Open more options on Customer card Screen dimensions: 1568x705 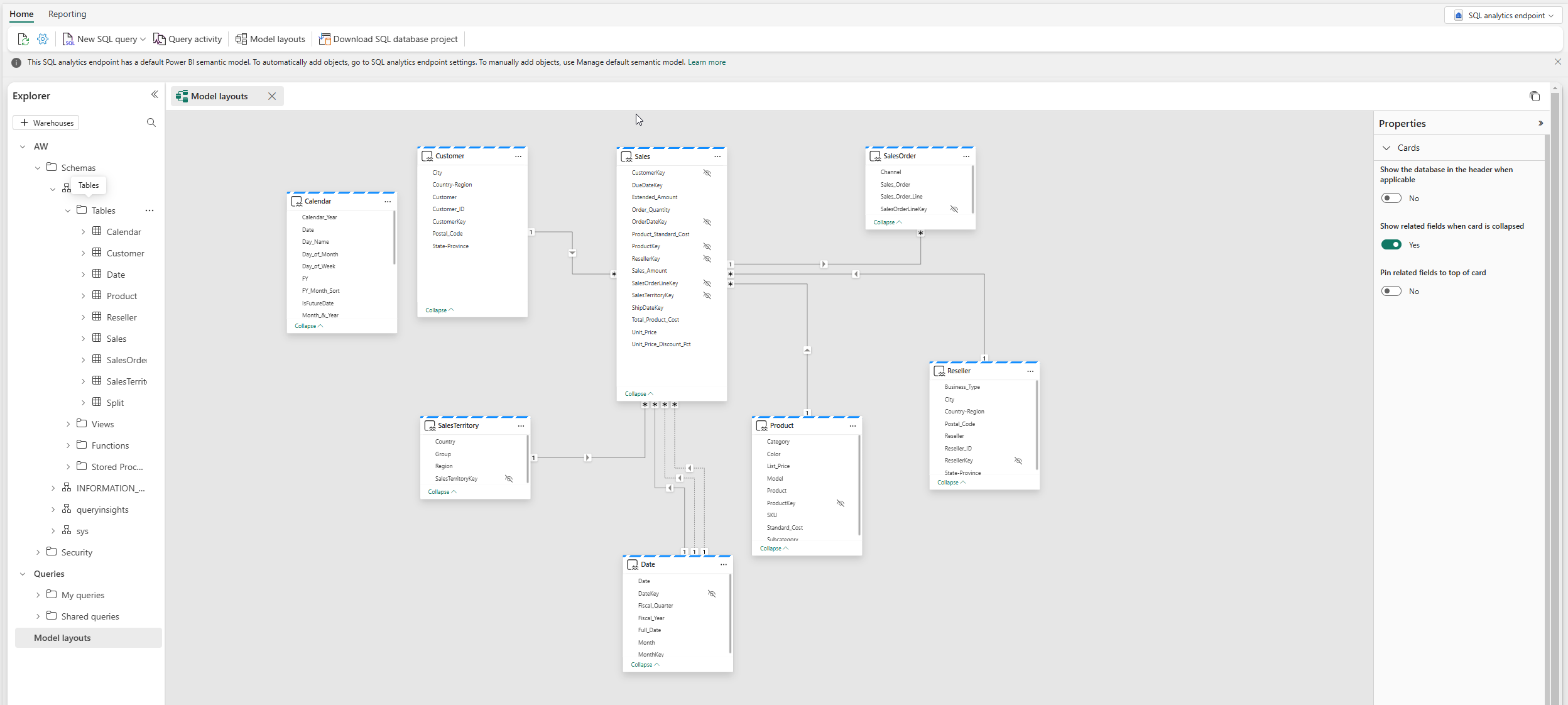[518, 156]
